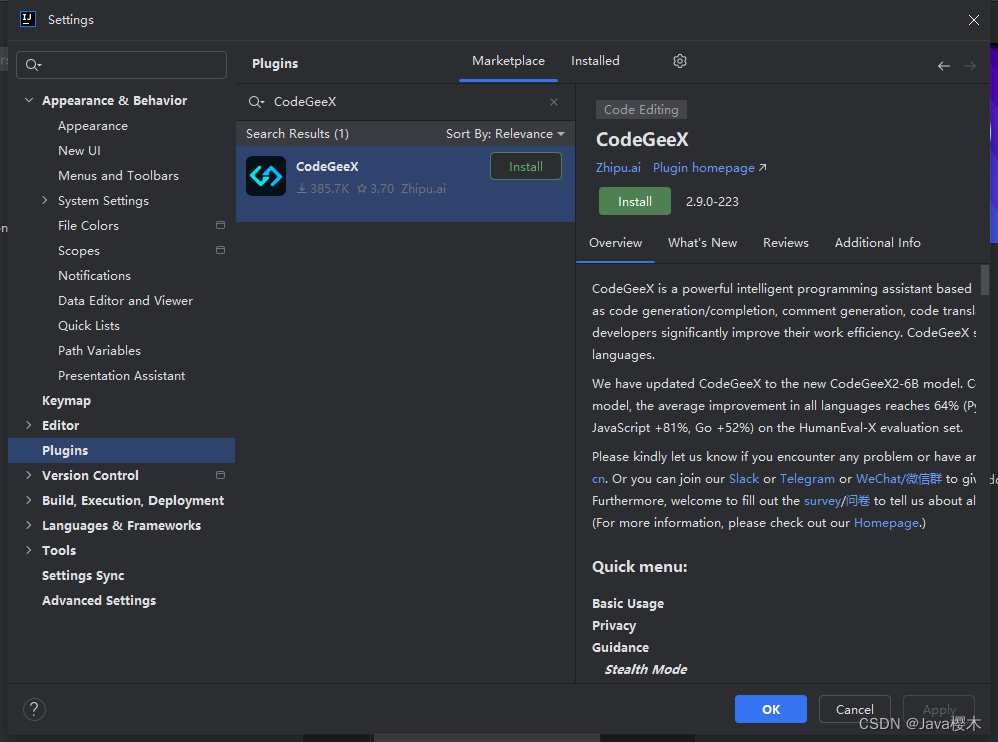Open the Plugin homepage link
The width and height of the screenshot is (998, 742).
point(709,167)
